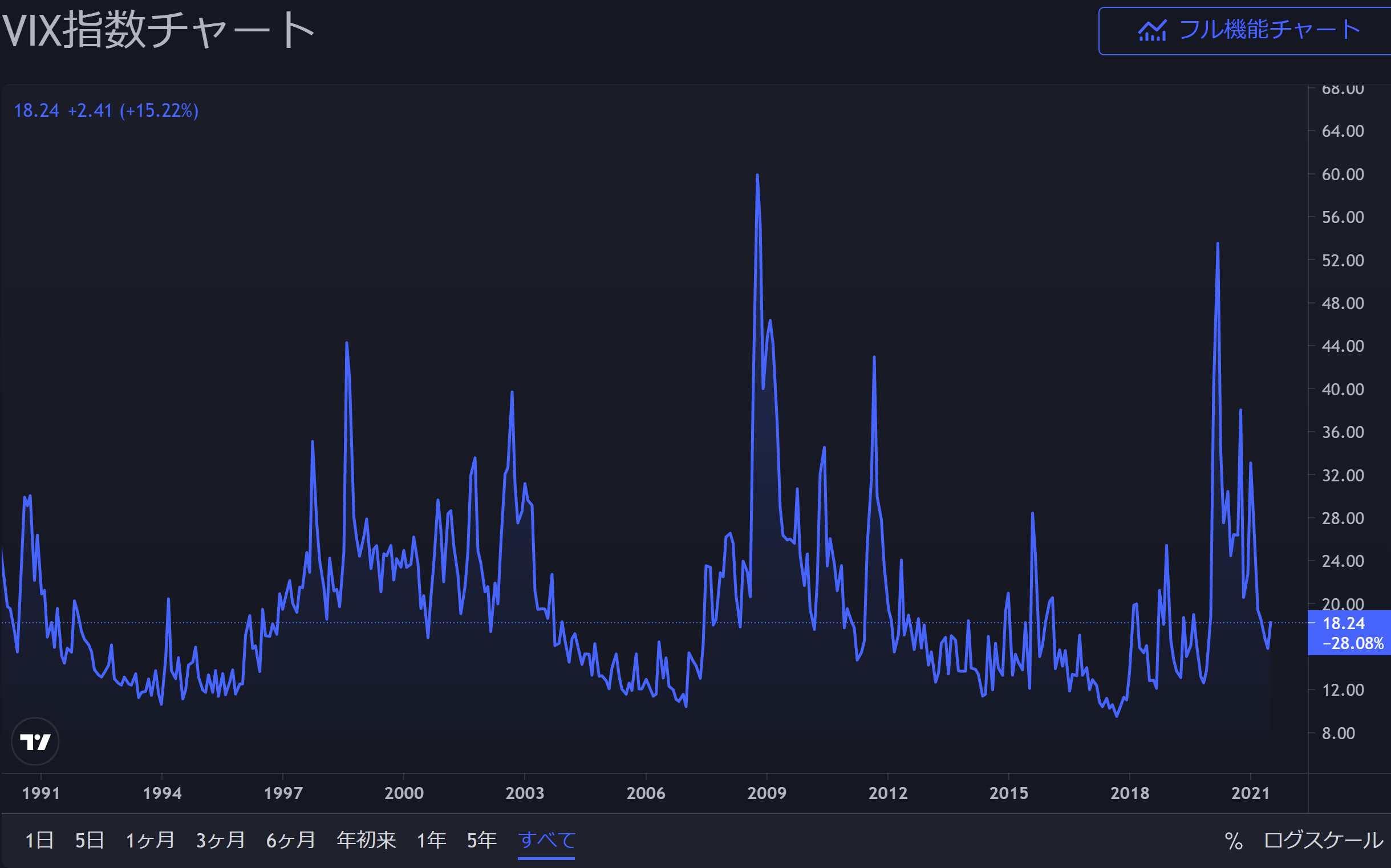Select the 1年 time range
This screenshot has width=1391, height=868.
pyautogui.click(x=431, y=841)
